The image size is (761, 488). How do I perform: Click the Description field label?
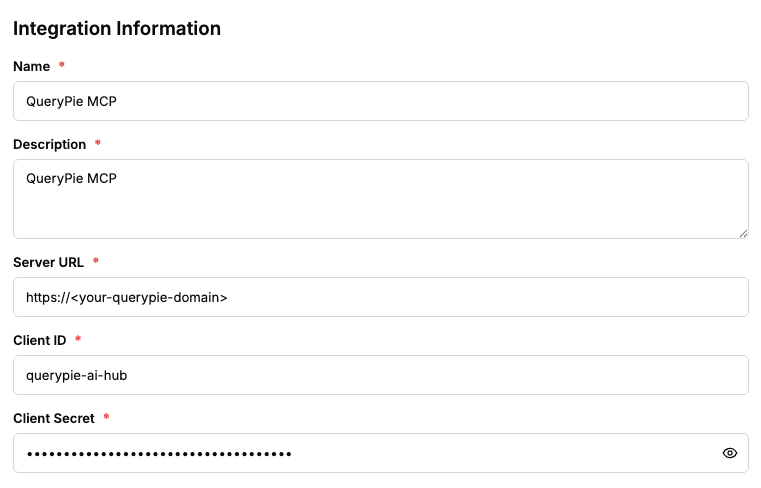point(50,144)
